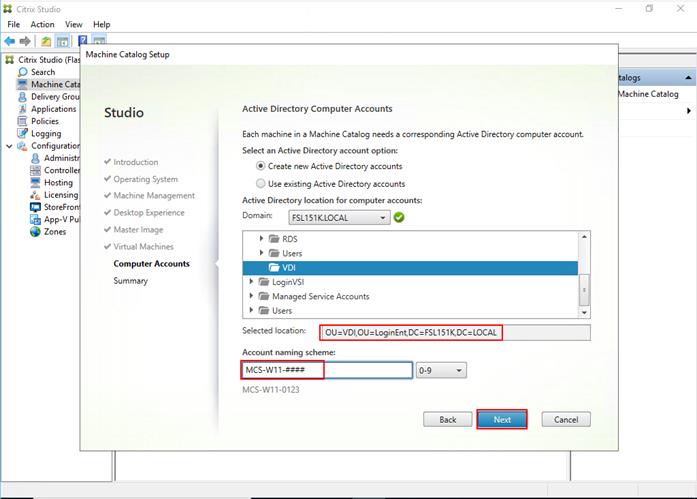Go to the Summary wizard step

pyautogui.click(x=130, y=281)
